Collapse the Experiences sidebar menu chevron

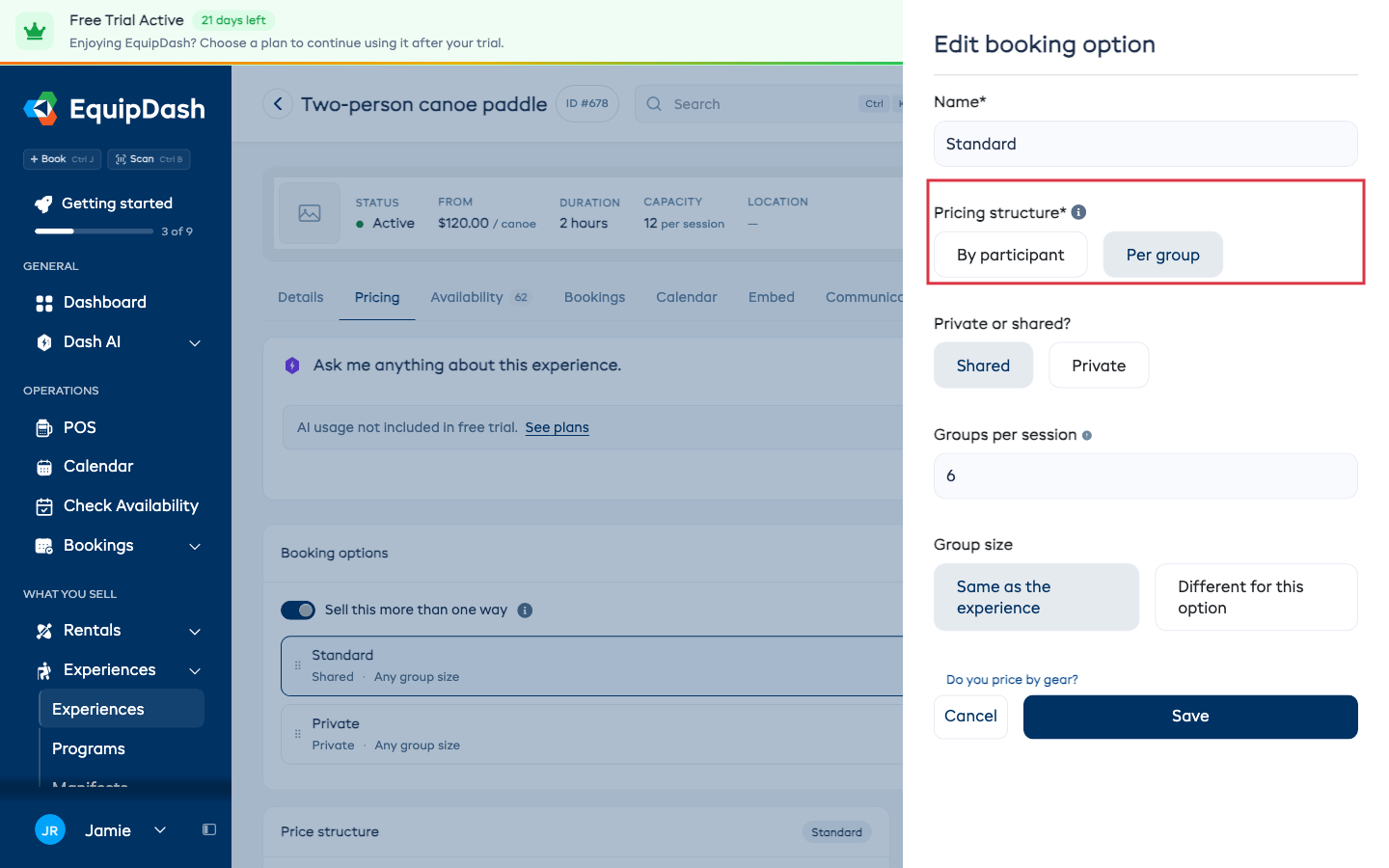[195, 671]
